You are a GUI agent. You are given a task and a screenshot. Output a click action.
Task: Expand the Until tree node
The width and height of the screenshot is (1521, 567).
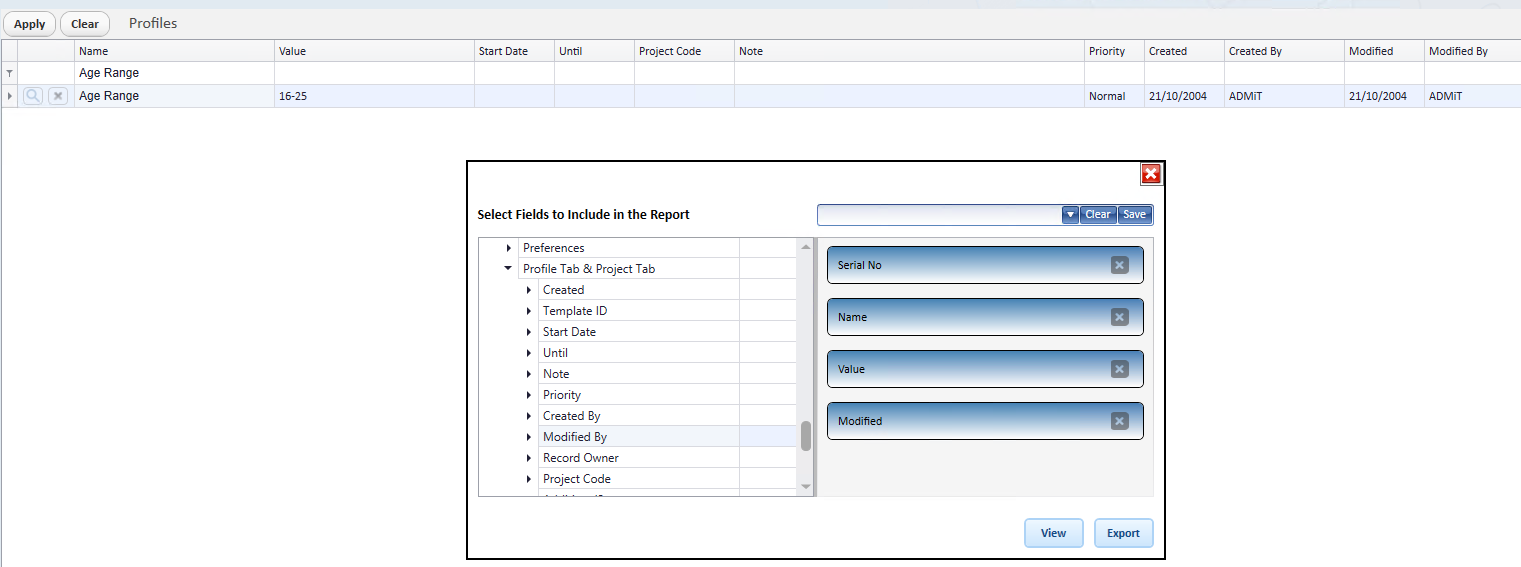[x=528, y=353]
